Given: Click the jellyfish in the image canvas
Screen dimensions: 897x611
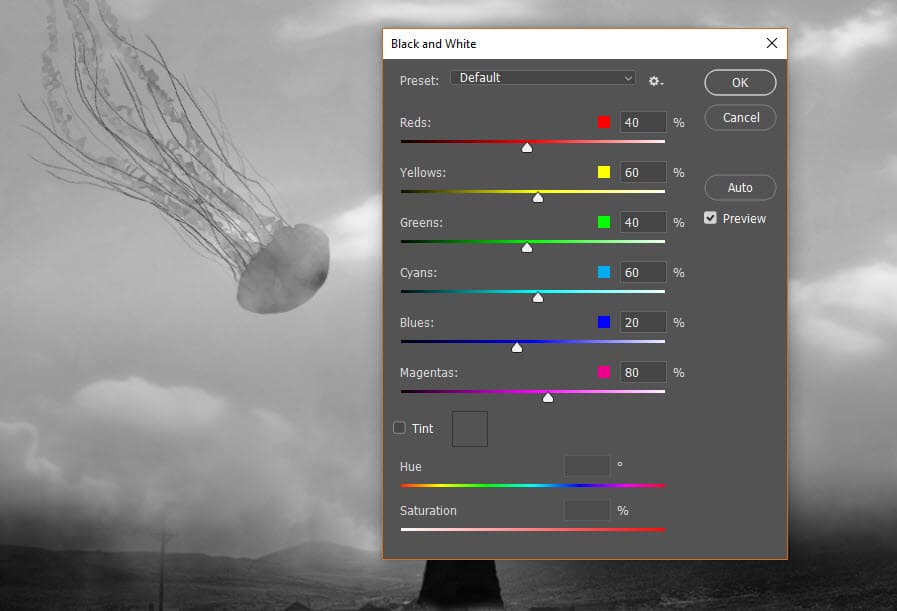Looking at the screenshot, I should point(286,267).
